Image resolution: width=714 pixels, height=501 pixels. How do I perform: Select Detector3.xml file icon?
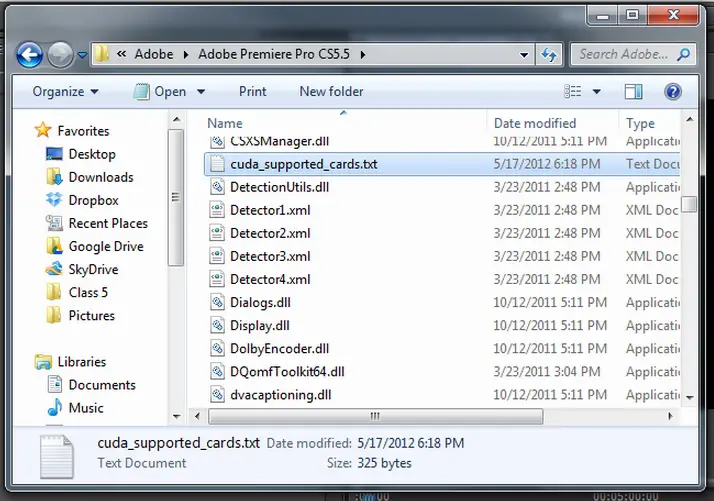tap(217, 256)
